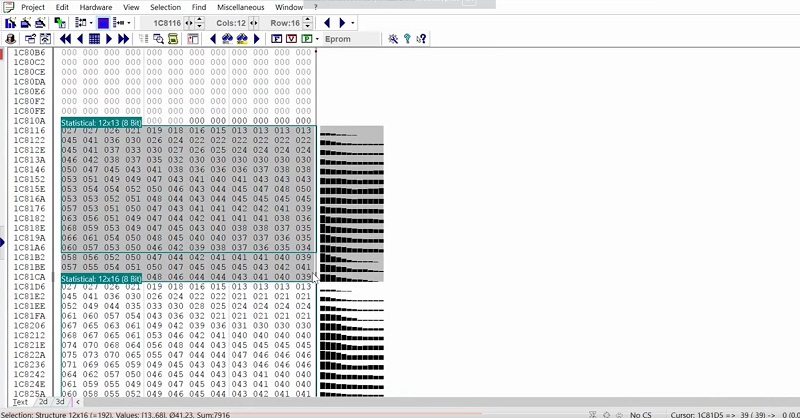Click the stamp icon at start of second toolbar
Viewport: 800px width, 418px height.
pos(11,39)
